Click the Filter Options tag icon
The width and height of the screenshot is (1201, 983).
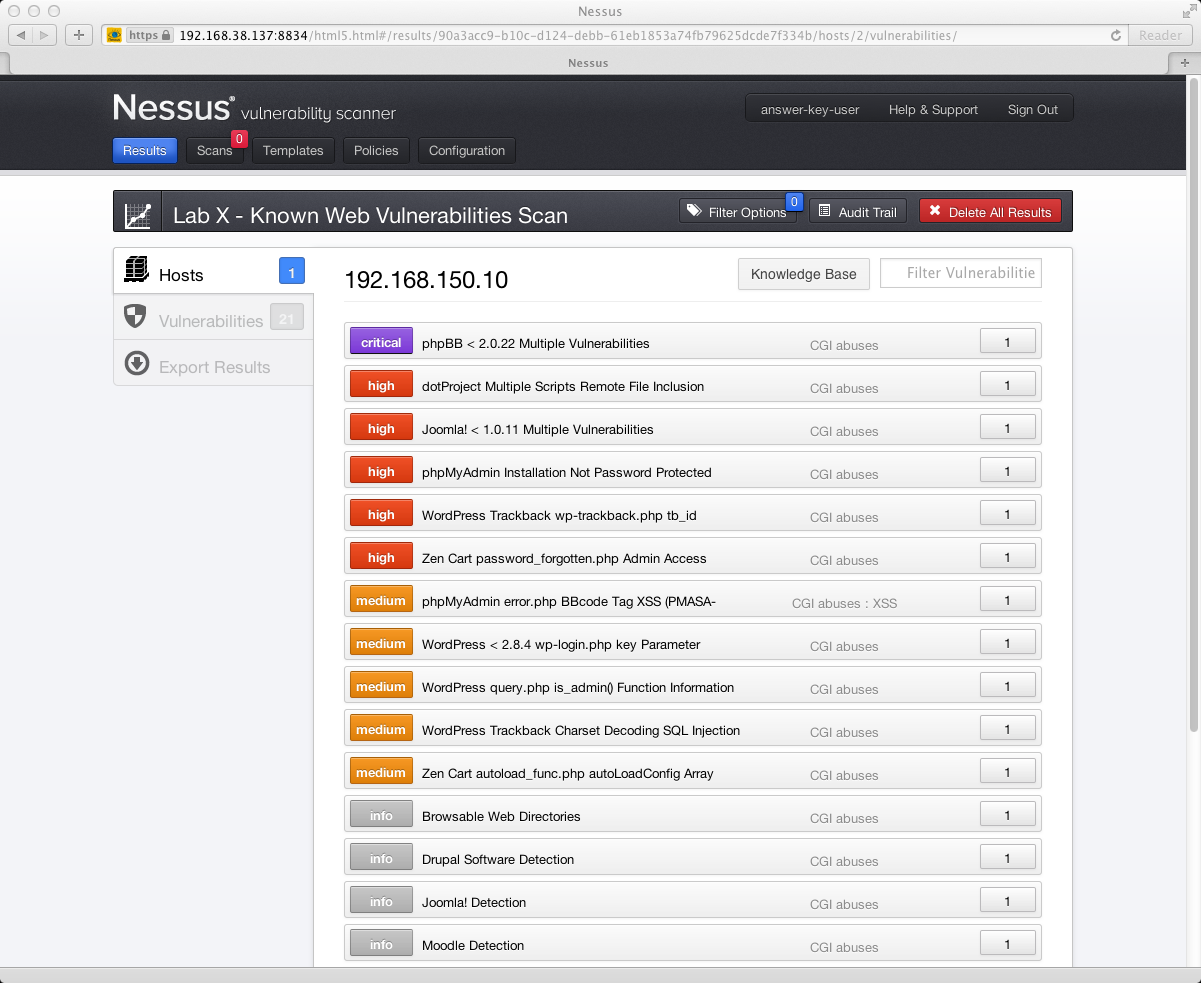694,212
